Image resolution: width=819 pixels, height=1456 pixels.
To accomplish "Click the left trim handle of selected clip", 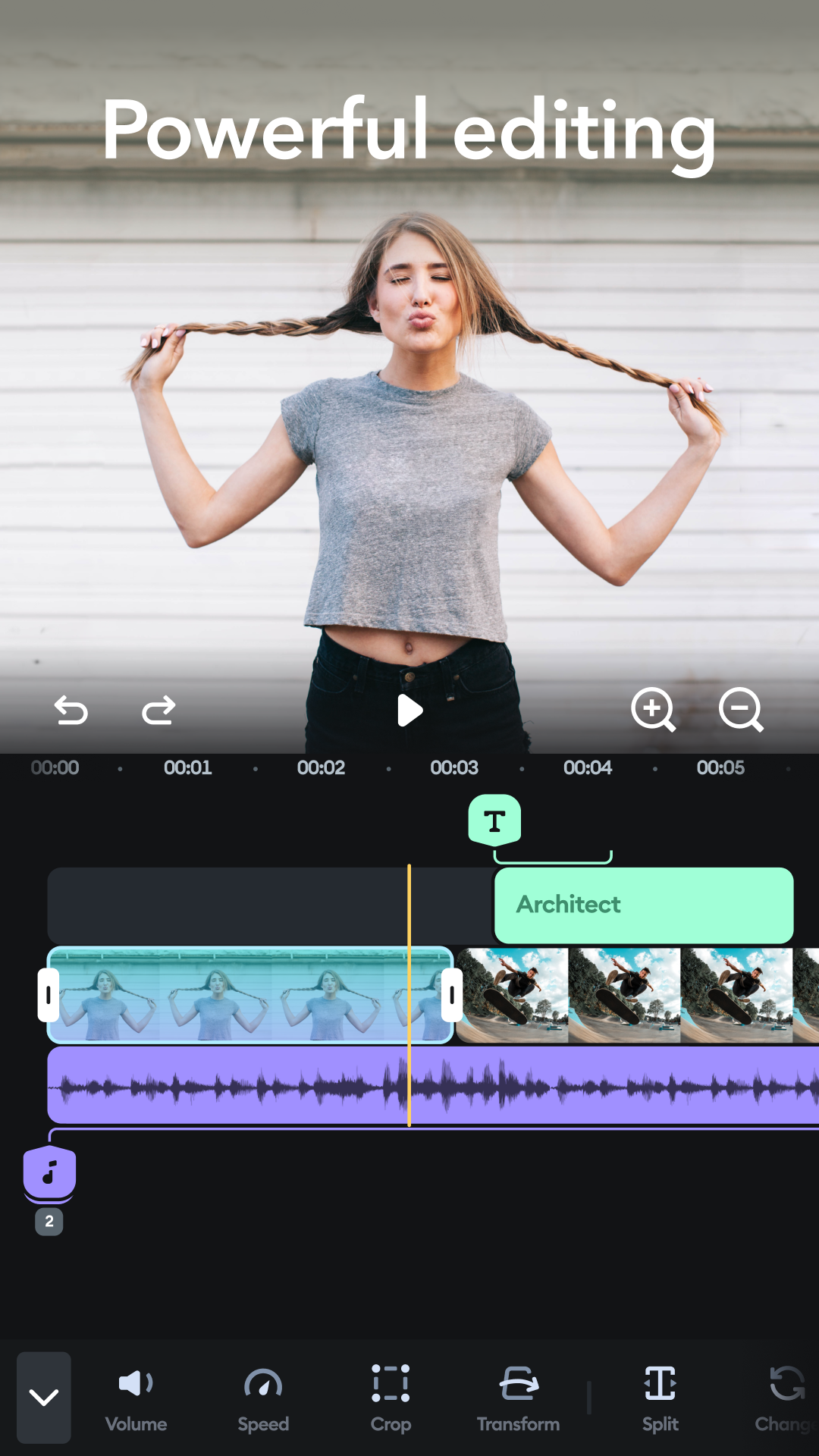I will [49, 994].
